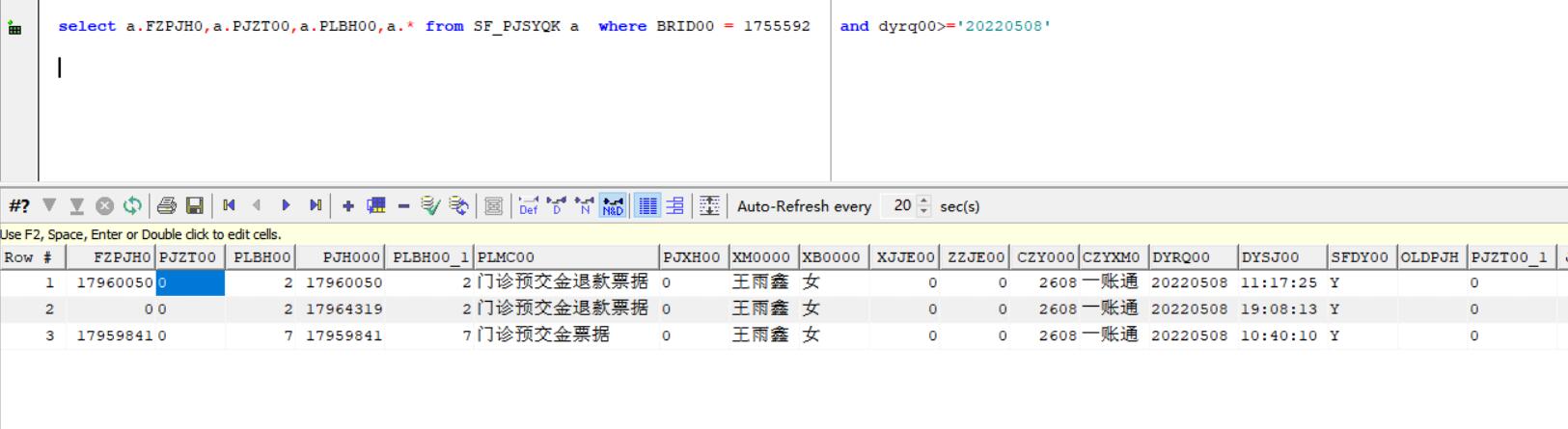Select the Def sort mode icon
The width and height of the screenshot is (1568, 429).
click(x=529, y=206)
